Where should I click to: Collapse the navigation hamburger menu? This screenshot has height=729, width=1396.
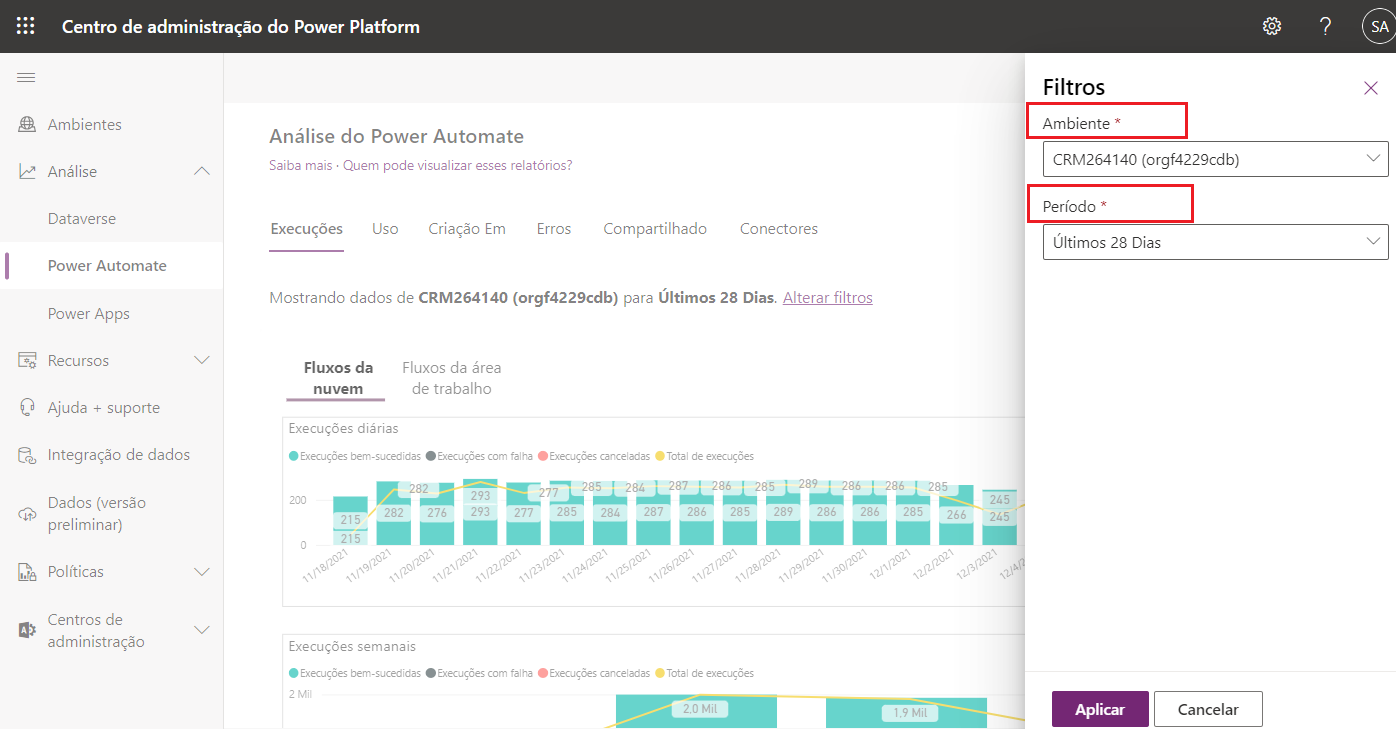(x=27, y=78)
